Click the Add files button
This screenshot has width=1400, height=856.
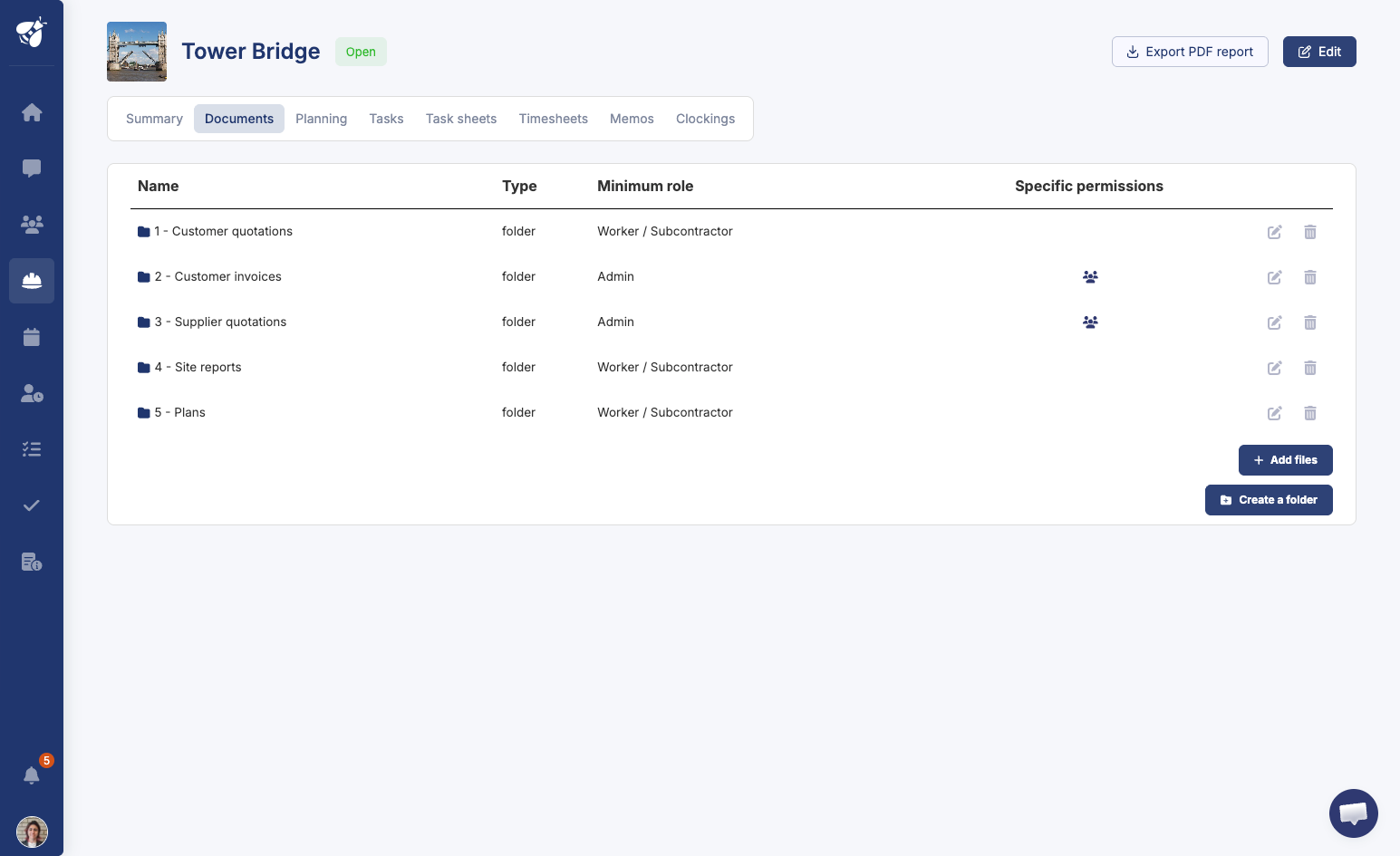pyautogui.click(x=1285, y=460)
